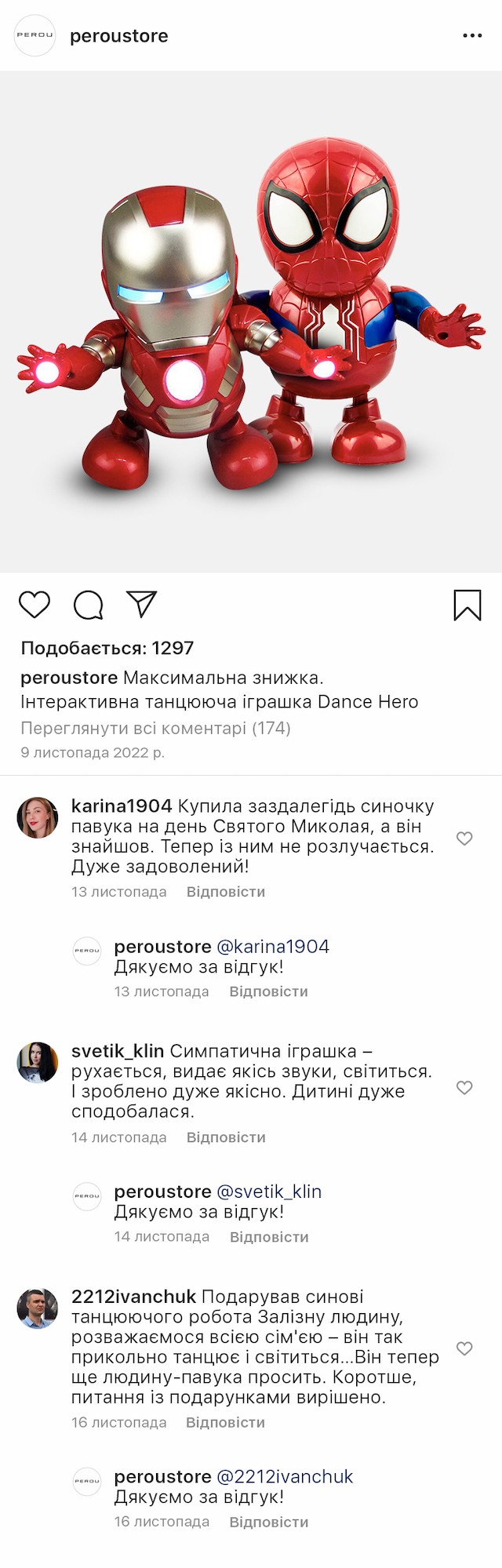Open the @2212ivanchuk mention link
This screenshot has width=502, height=1568.
285,1476
